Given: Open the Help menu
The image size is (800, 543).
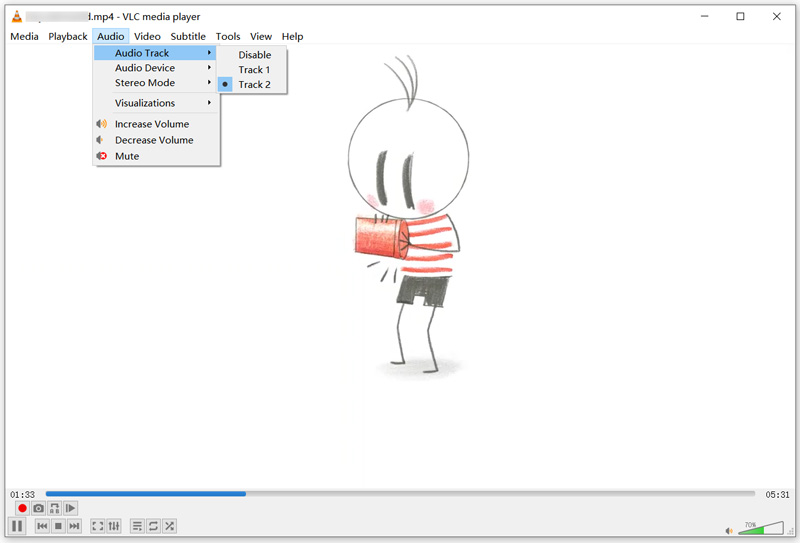Looking at the screenshot, I should (x=292, y=36).
